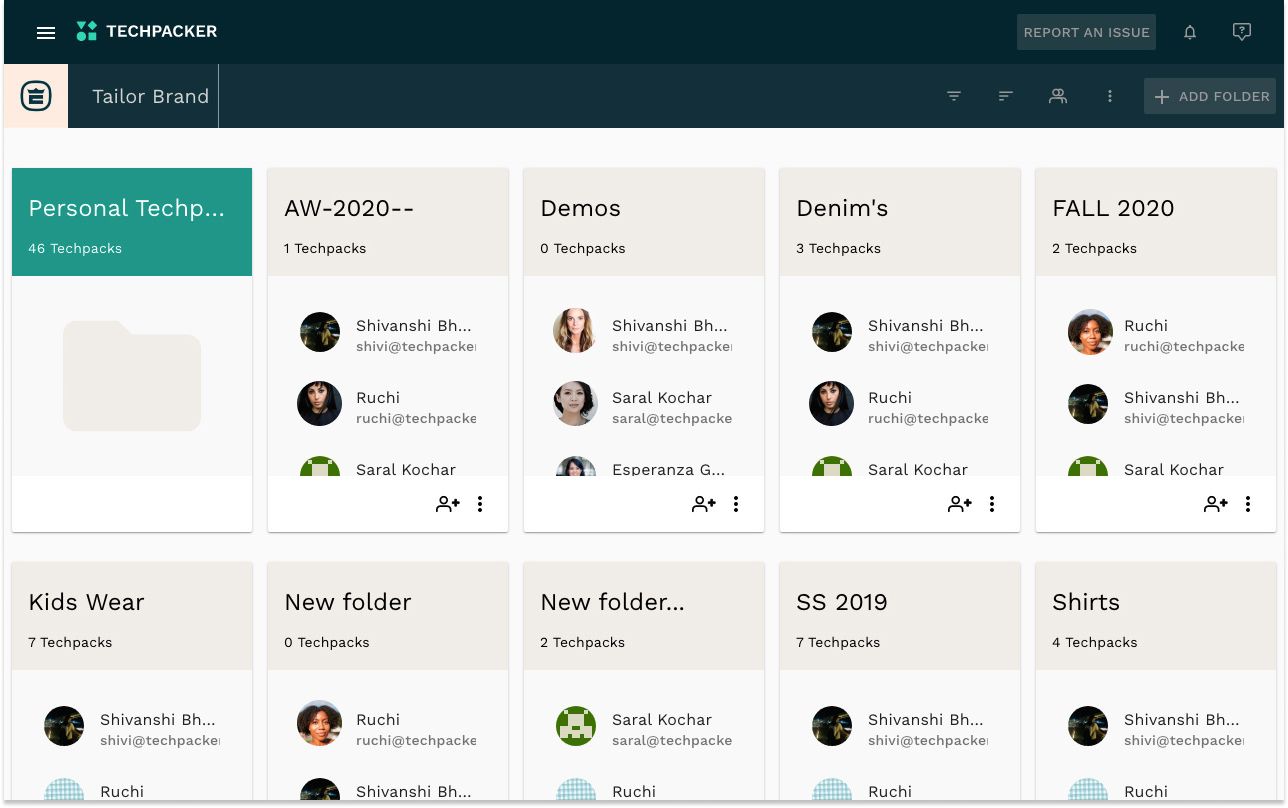Image resolution: width=1288 pixels, height=808 pixels.
Task: Add a person to Demos folder
Action: 704,504
